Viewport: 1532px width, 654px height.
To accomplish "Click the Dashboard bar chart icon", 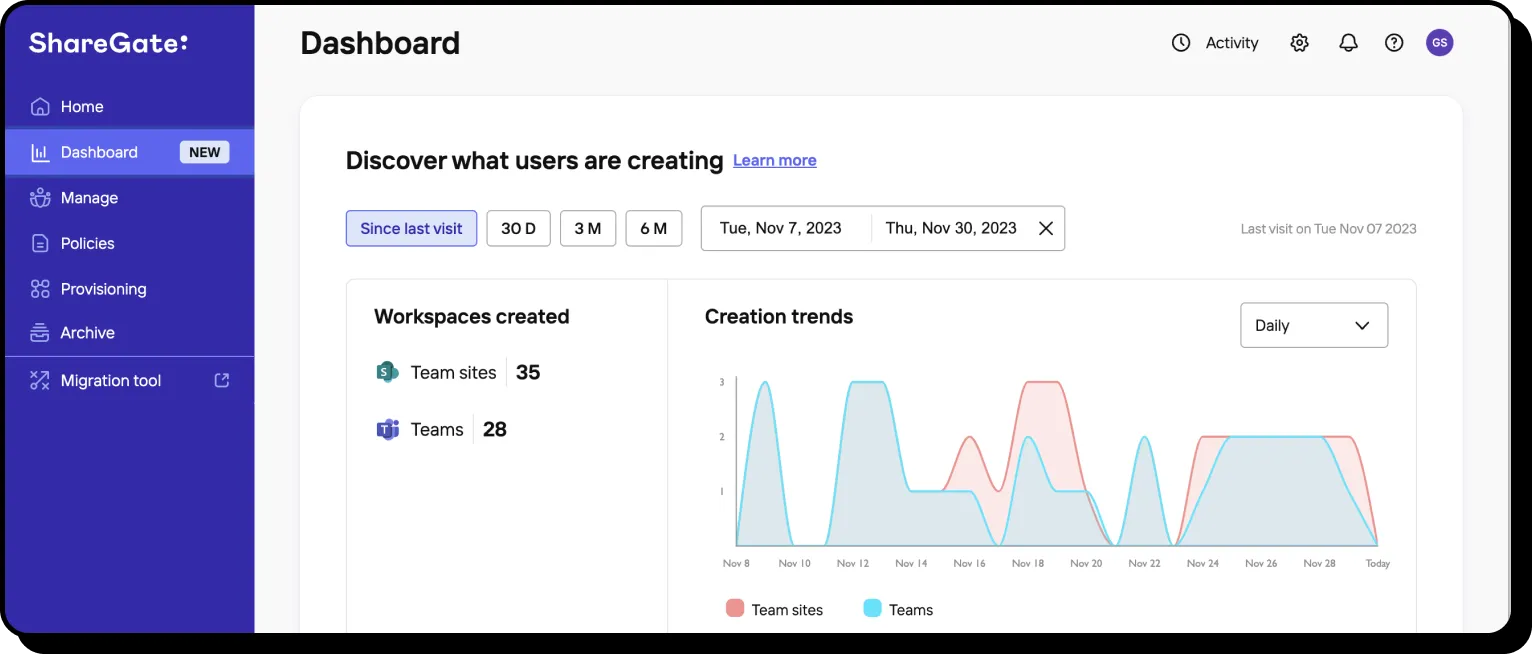I will point(40,152).
